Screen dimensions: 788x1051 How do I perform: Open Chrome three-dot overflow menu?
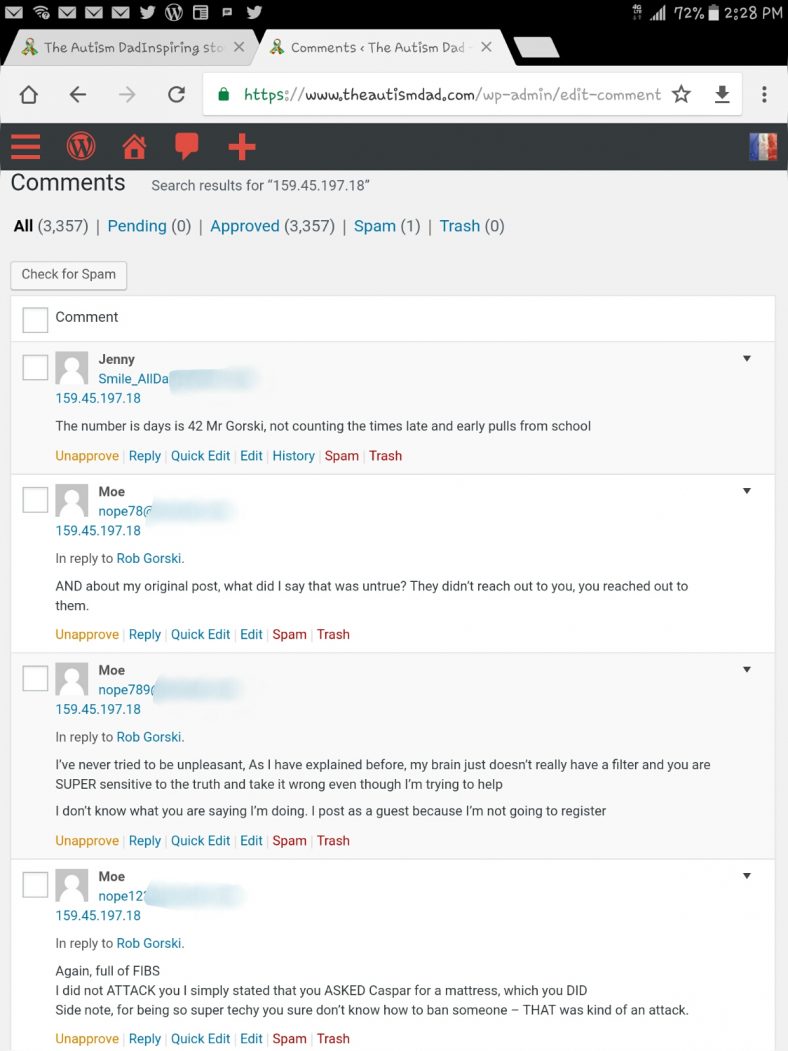click(x=764, y=95)
